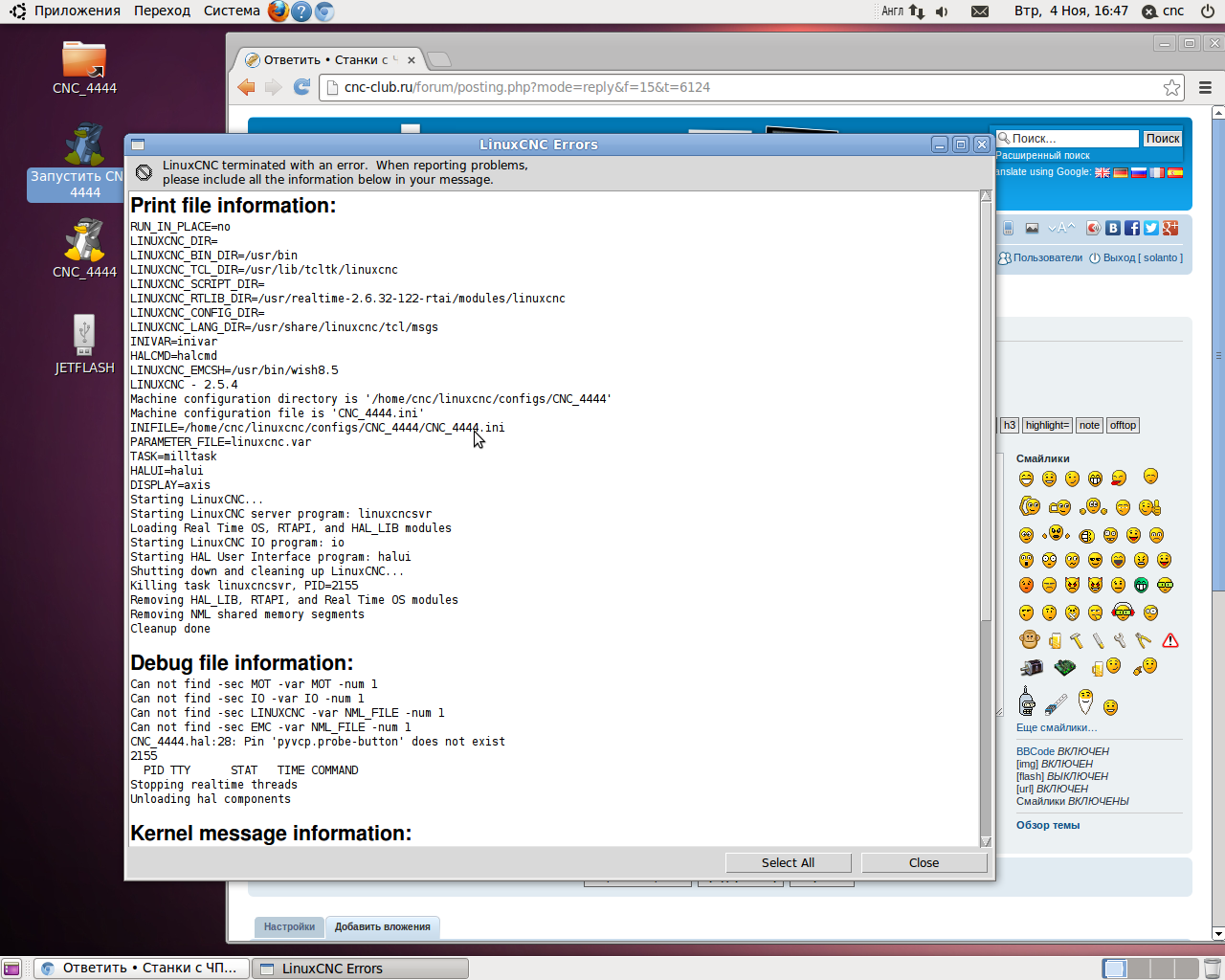The width and height of the screenshot is (1225, 980).
Task: Click the font size change icon
Action: (1061, 228)
